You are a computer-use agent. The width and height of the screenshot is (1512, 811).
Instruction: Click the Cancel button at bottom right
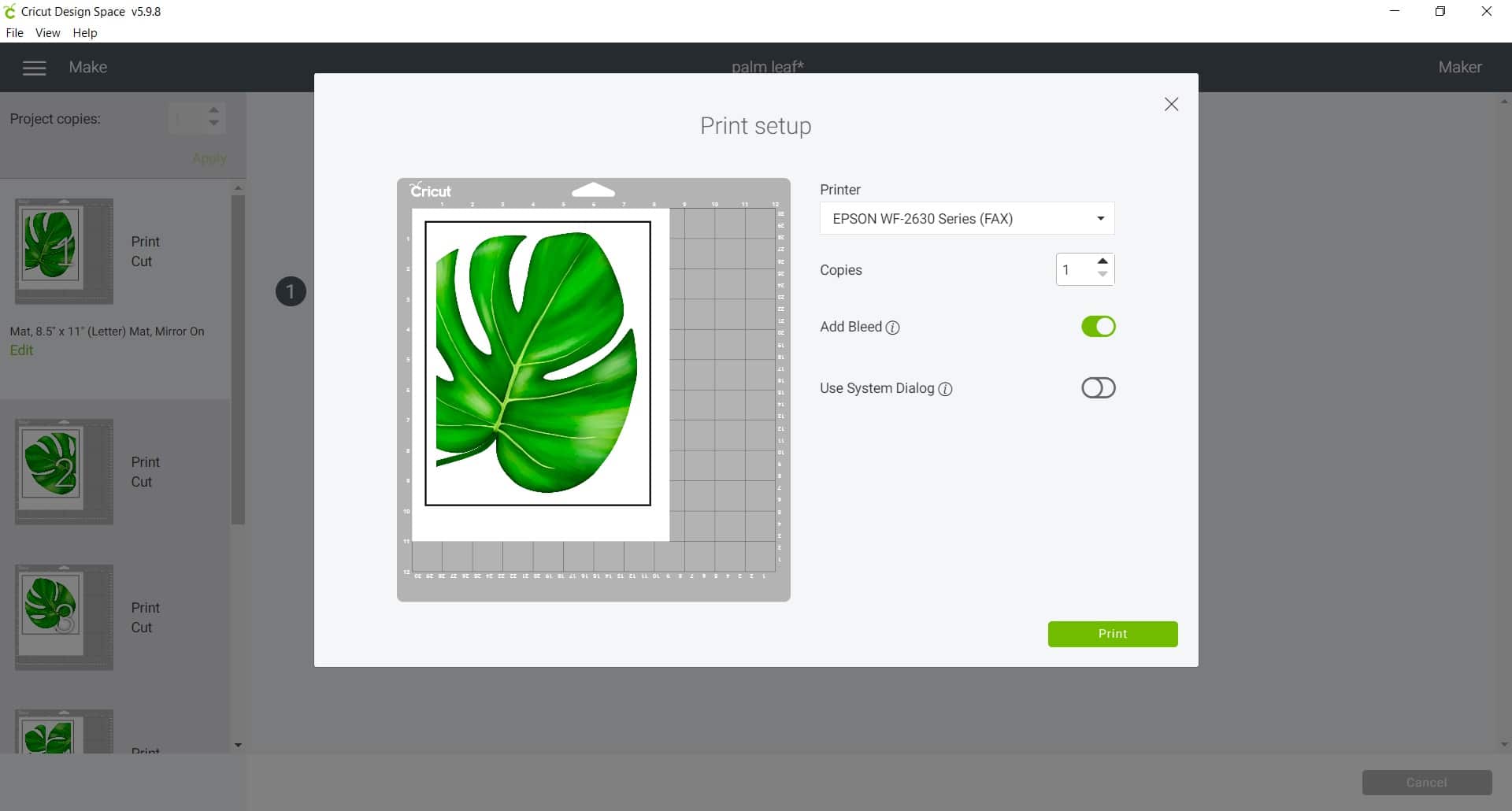click(x=1426, y=783)
